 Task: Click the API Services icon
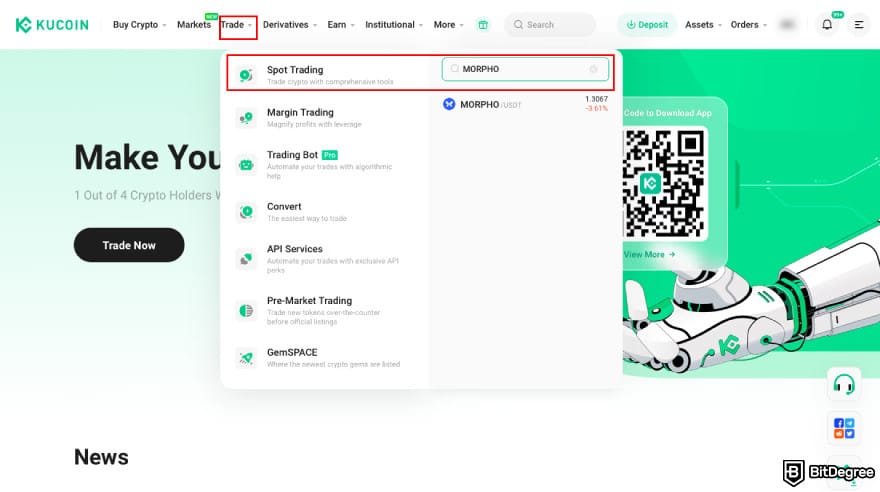pyautogui.click(x=246, y=259)
